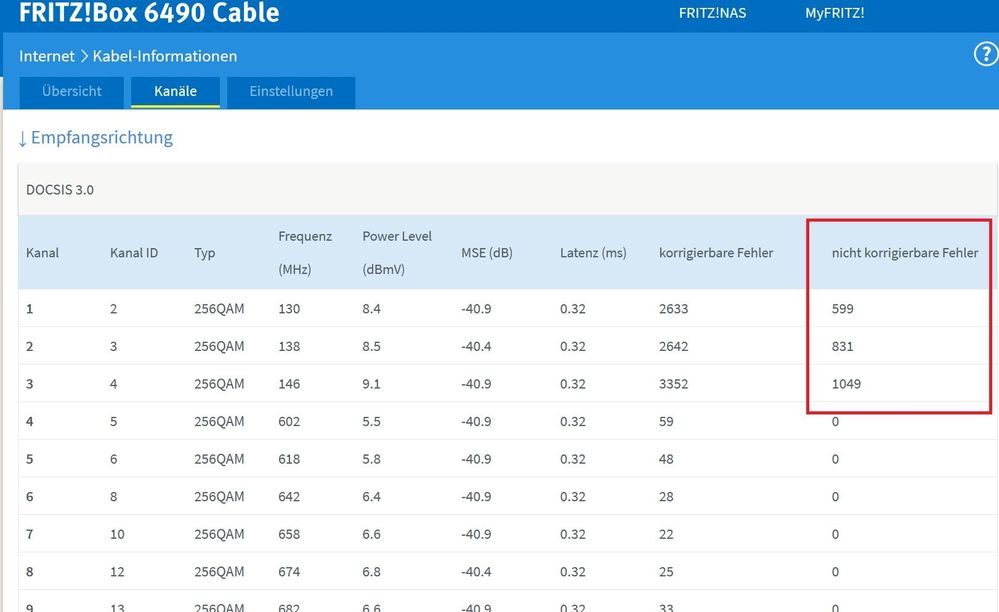999x612 pixels.
Task: Click the Kabel-Informationen breadcrumb
Action: tap(165, 56)
